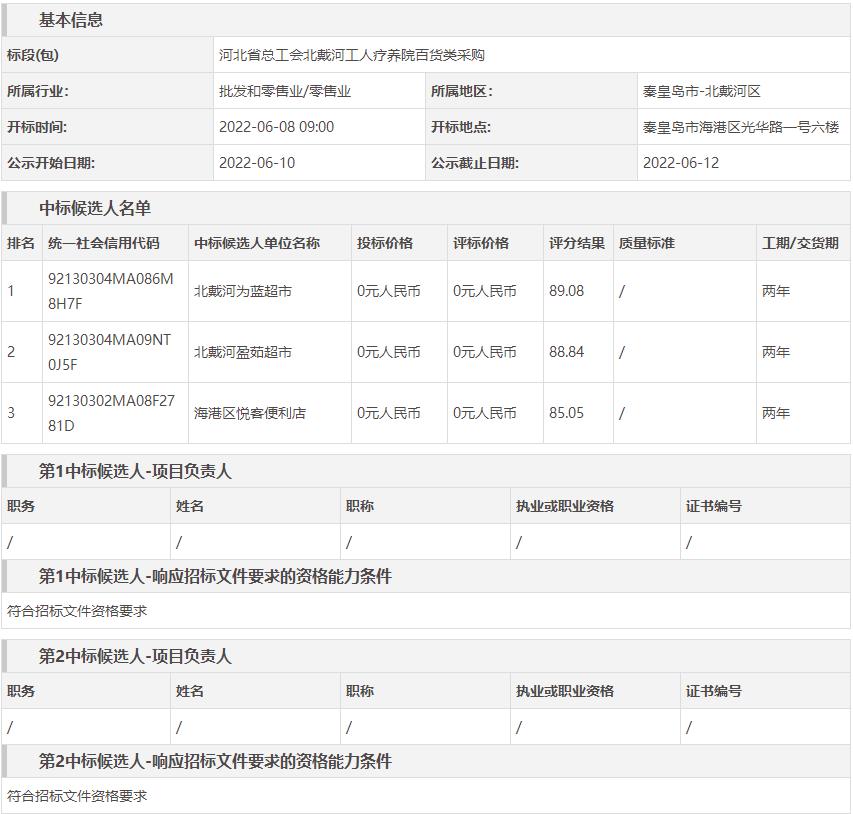Select the 海港区悦客便利店 candidate name
Screen dimensions: 853x814
250,413
